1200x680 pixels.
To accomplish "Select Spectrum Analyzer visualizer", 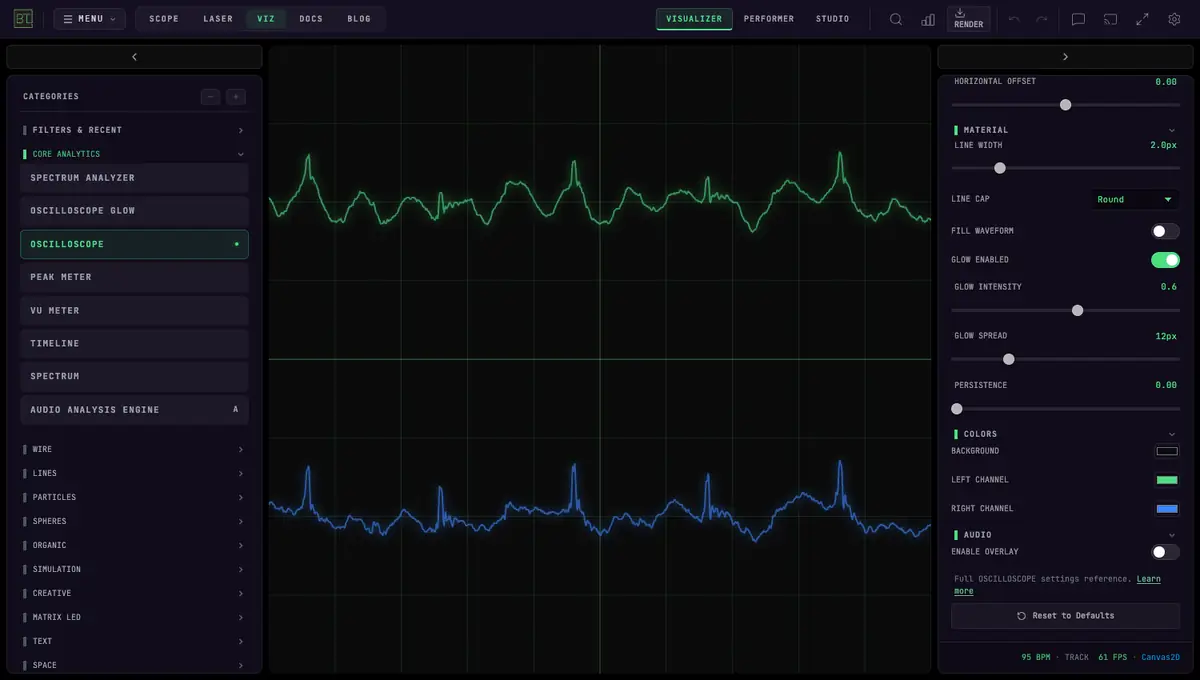I will [134, 178].
